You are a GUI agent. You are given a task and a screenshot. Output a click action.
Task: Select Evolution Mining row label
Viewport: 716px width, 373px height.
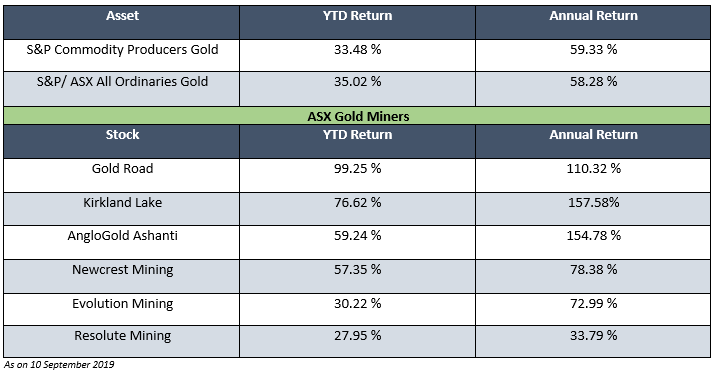tap(122, 304)
